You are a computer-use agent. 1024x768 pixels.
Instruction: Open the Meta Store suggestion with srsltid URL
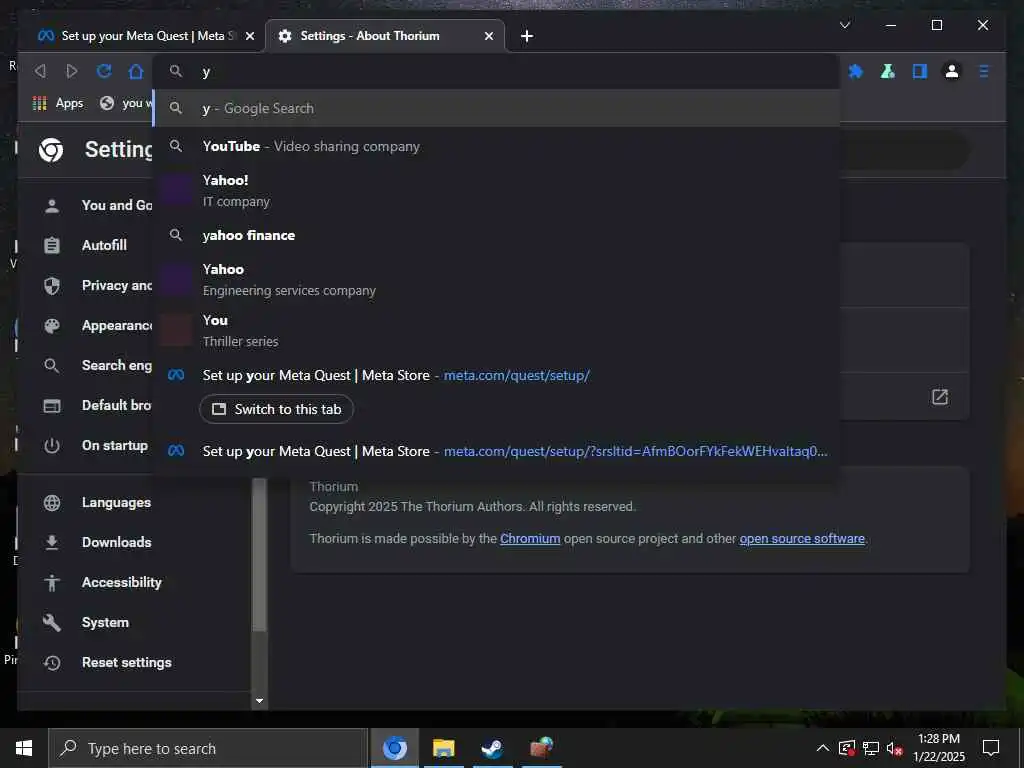pos(497,451)
